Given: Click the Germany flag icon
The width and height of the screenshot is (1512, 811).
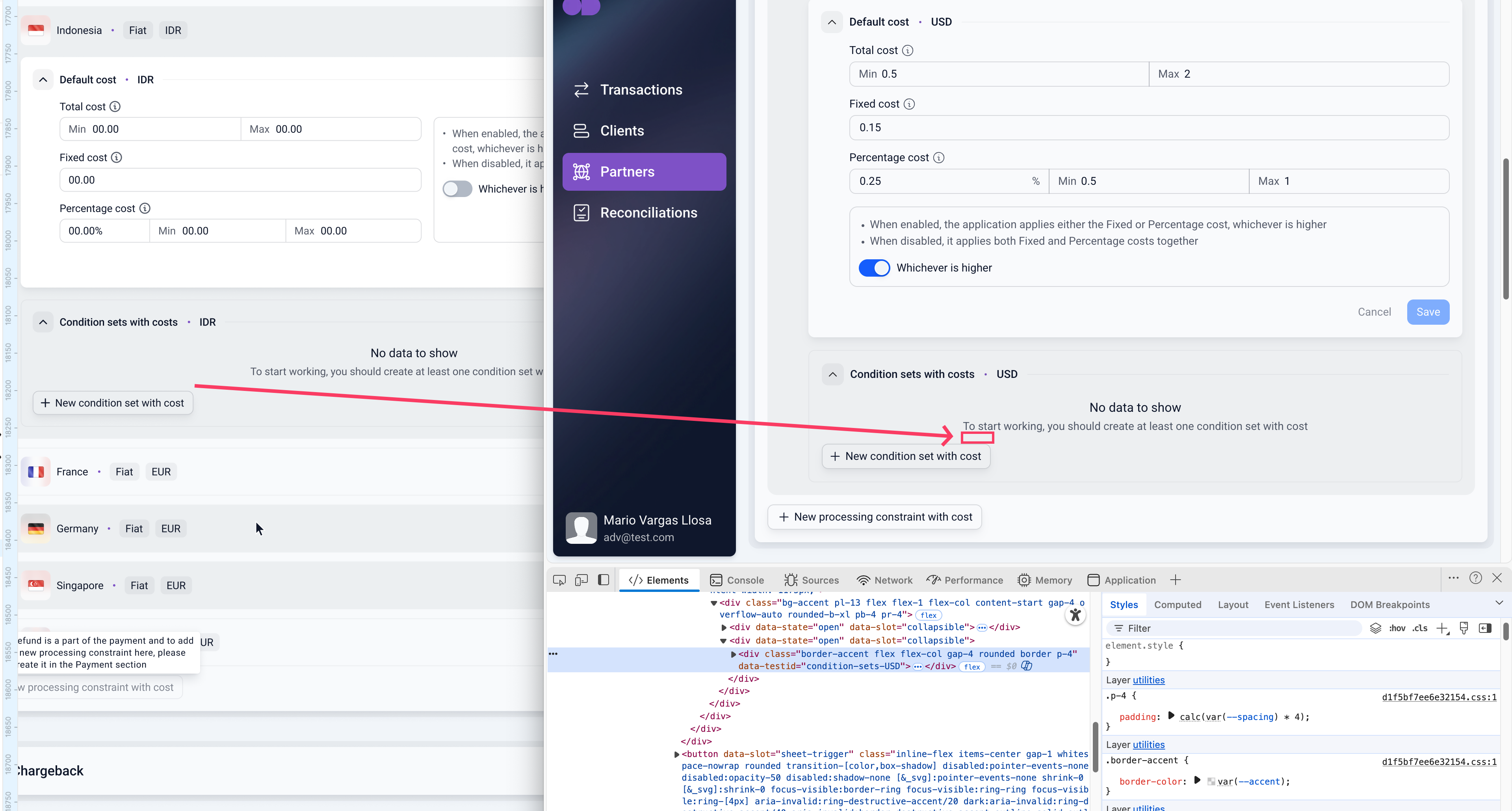Looking at the screenshot, I should [36, 528].
